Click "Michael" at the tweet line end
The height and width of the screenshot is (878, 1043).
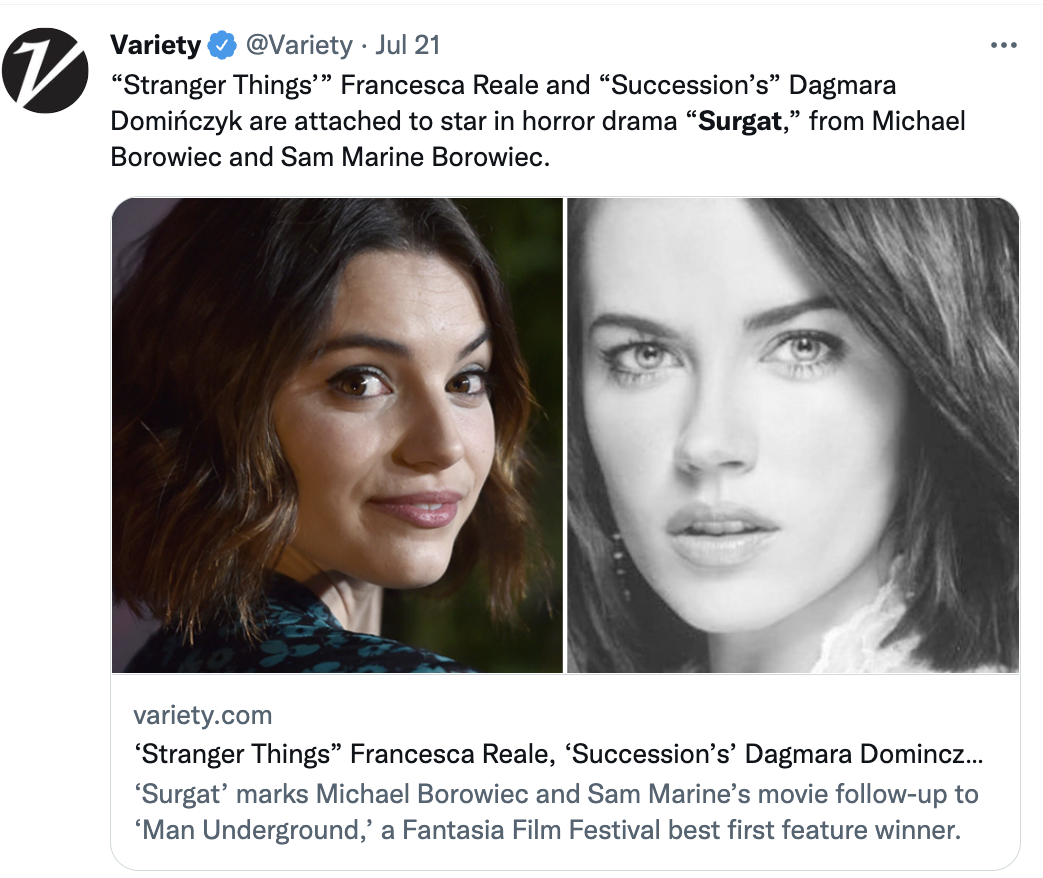coord(919,122)
